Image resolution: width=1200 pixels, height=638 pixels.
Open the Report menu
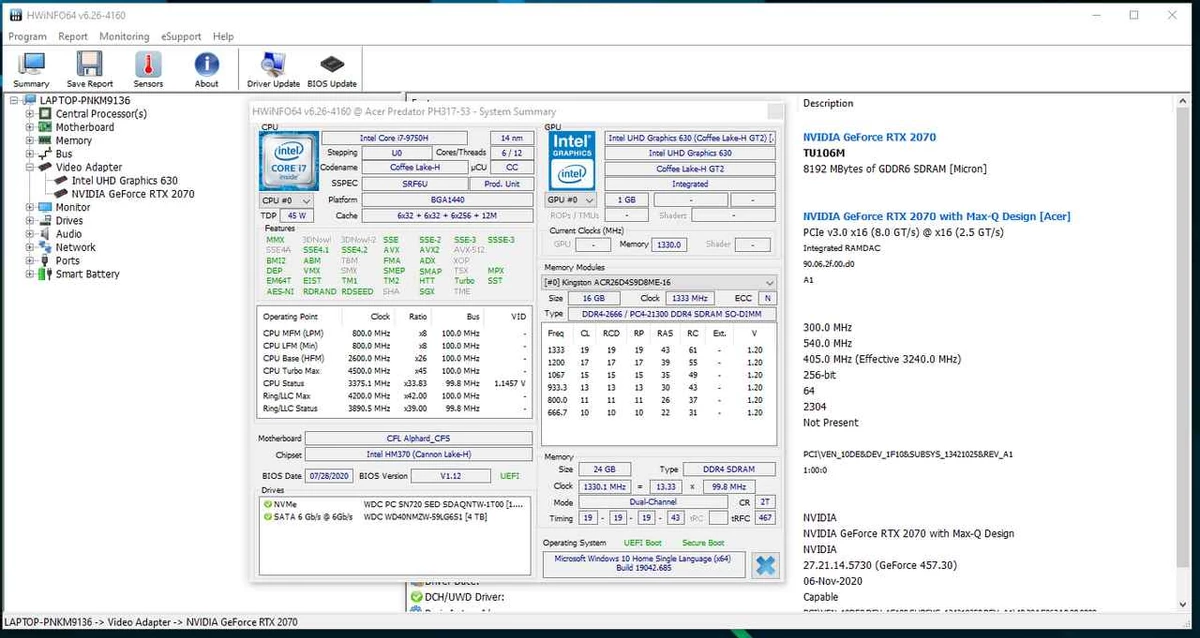[x=73, y=36]
